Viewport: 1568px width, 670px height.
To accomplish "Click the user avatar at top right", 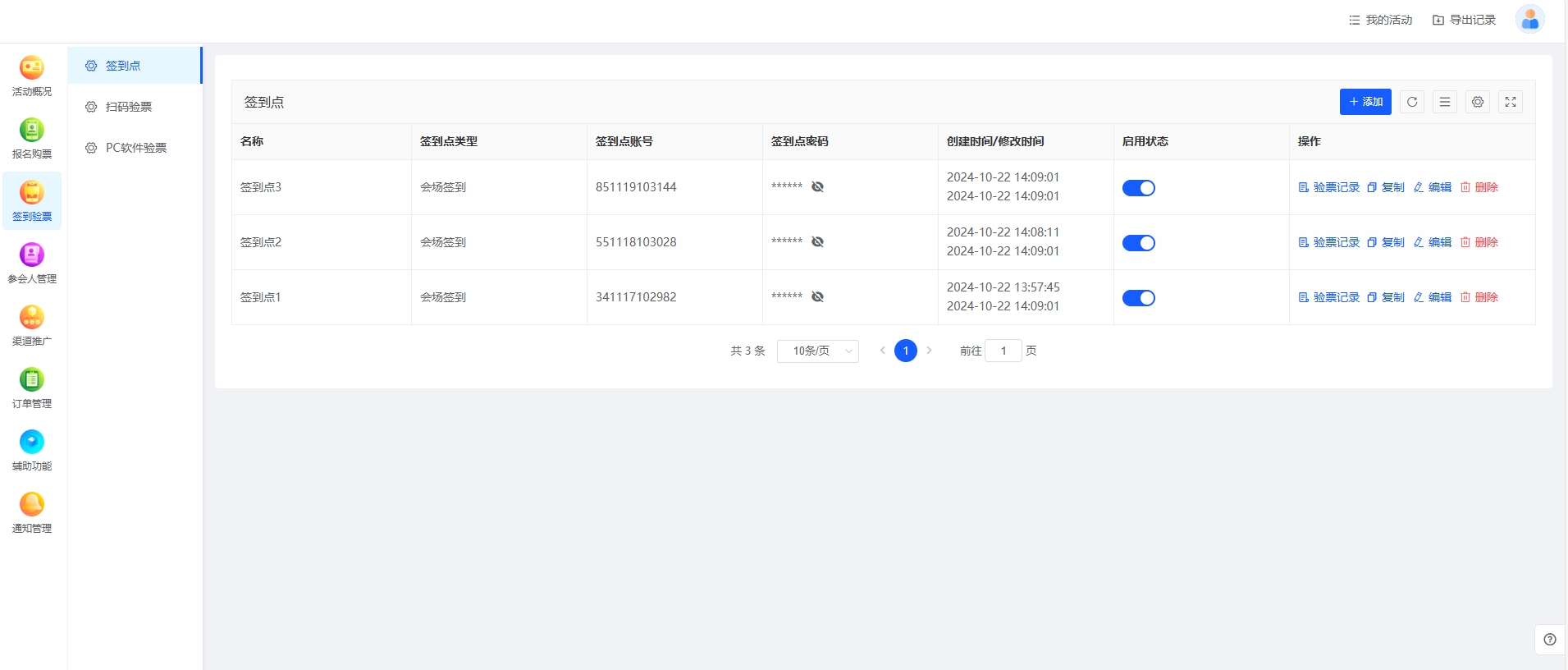I will 1529,20.
